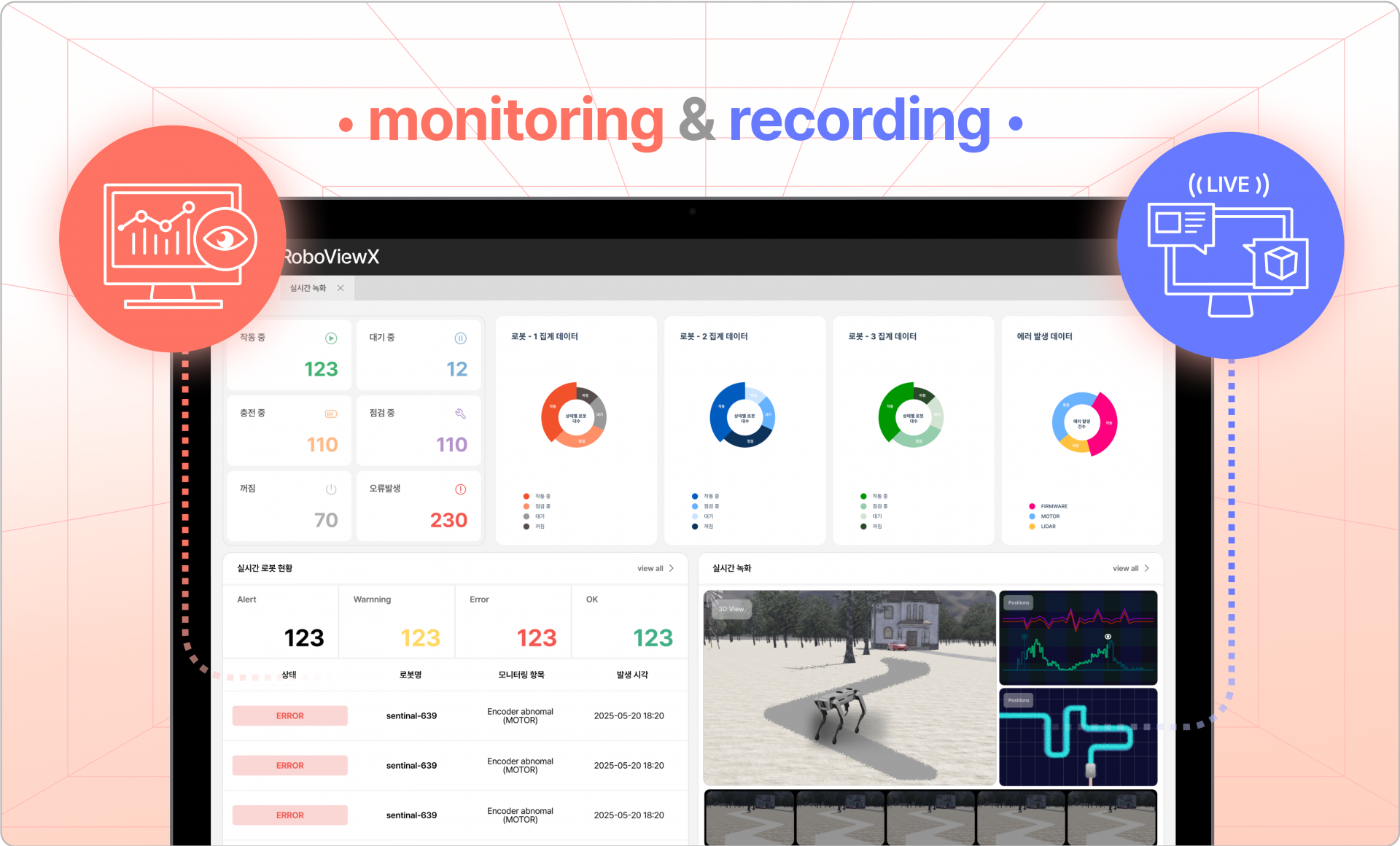Select the 3D View robot video
This screenshot has height=846, width=1400.
coord(849,687)
